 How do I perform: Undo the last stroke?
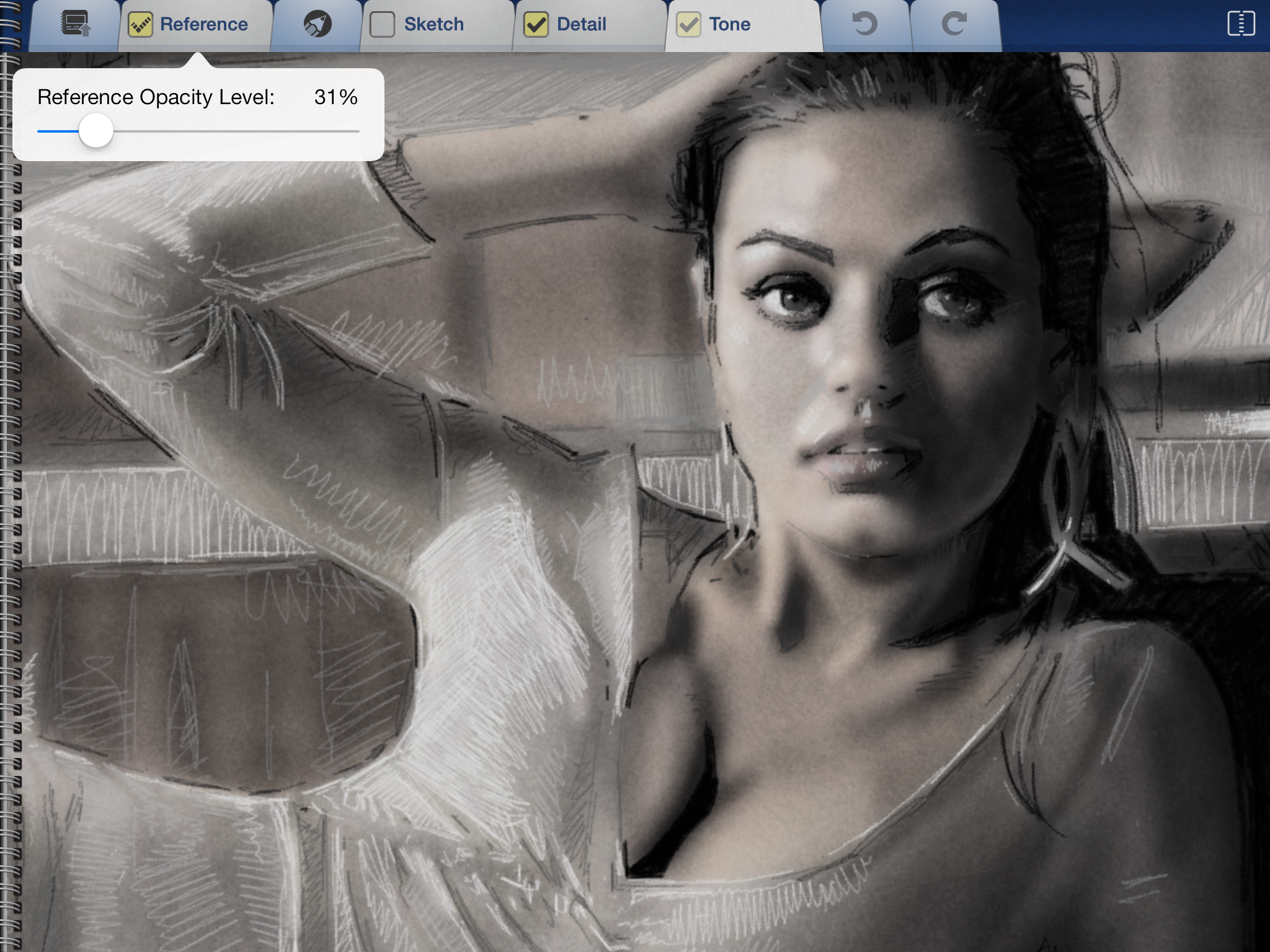click(x=865, y=25)
